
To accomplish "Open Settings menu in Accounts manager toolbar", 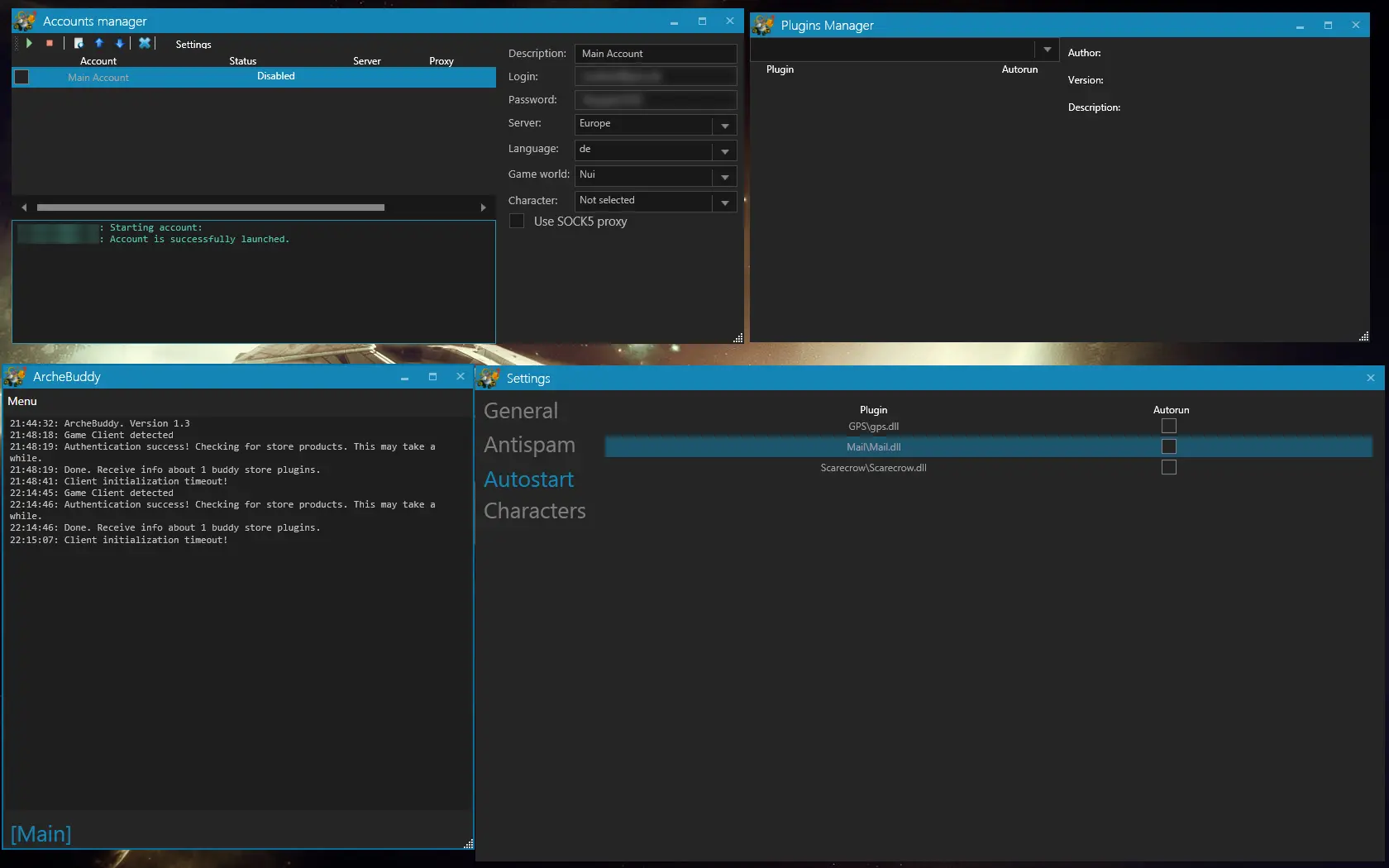I will pyautogui.click(x=193, y=45).
